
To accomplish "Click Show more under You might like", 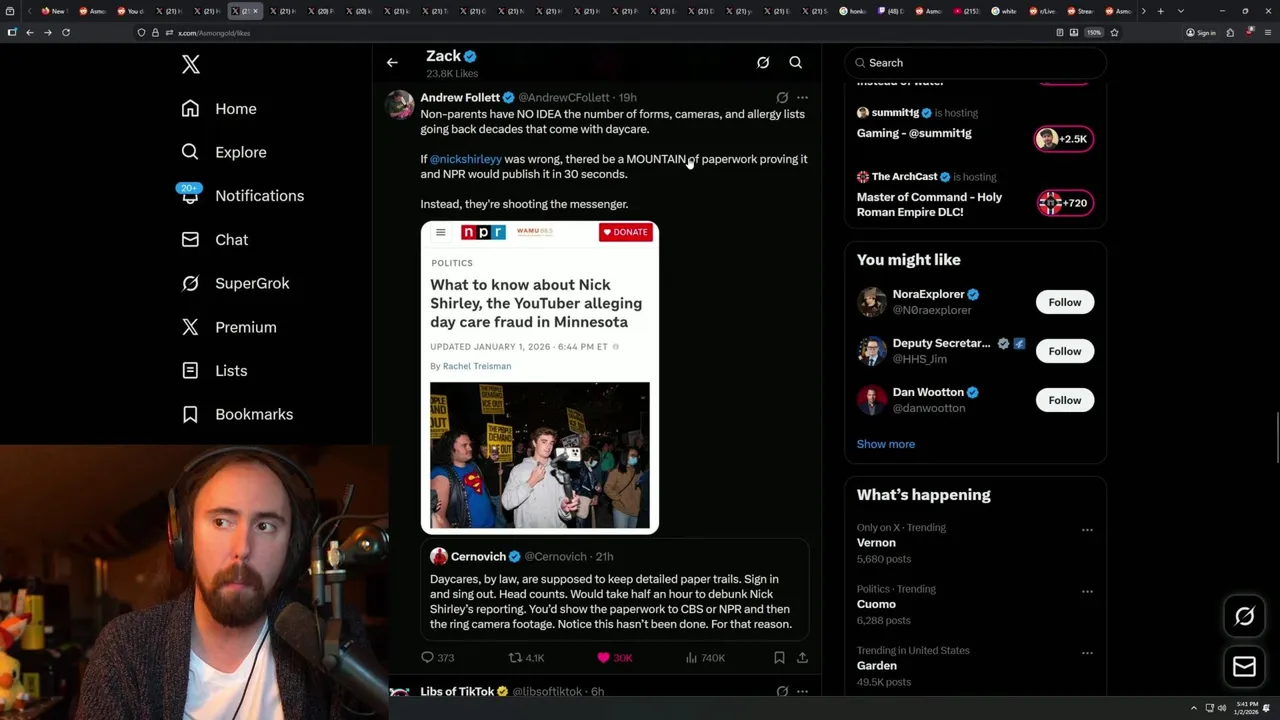I will tap(886, 444).
